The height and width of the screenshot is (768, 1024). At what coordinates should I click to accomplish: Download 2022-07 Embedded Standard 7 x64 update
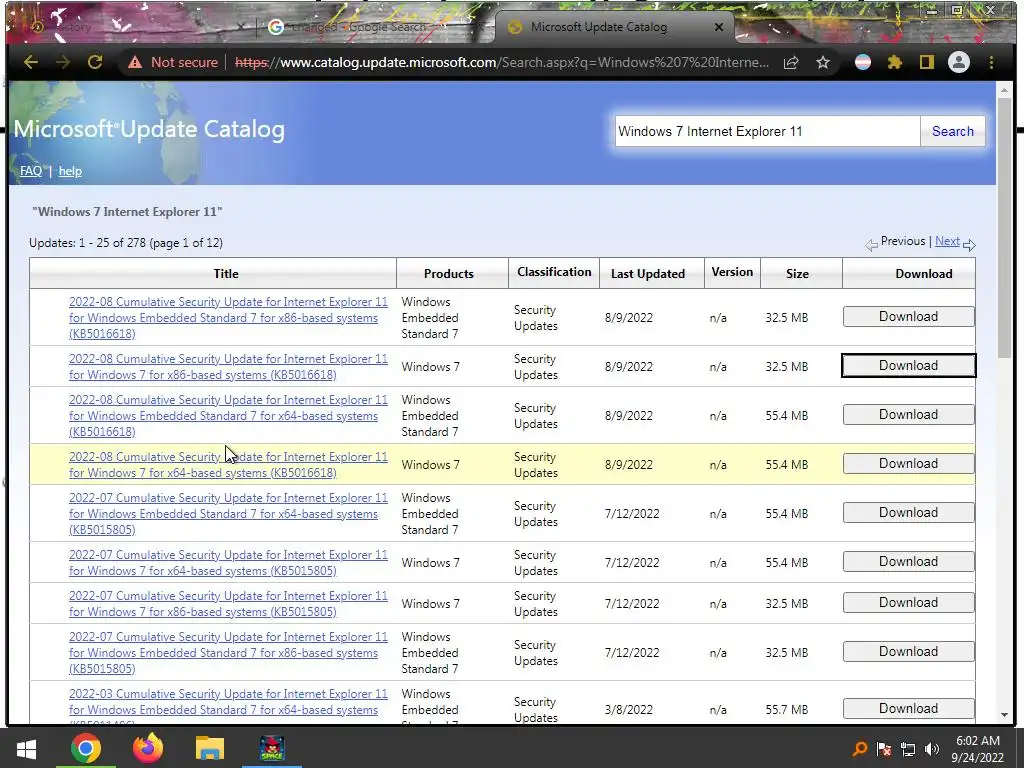pos(908,513)
